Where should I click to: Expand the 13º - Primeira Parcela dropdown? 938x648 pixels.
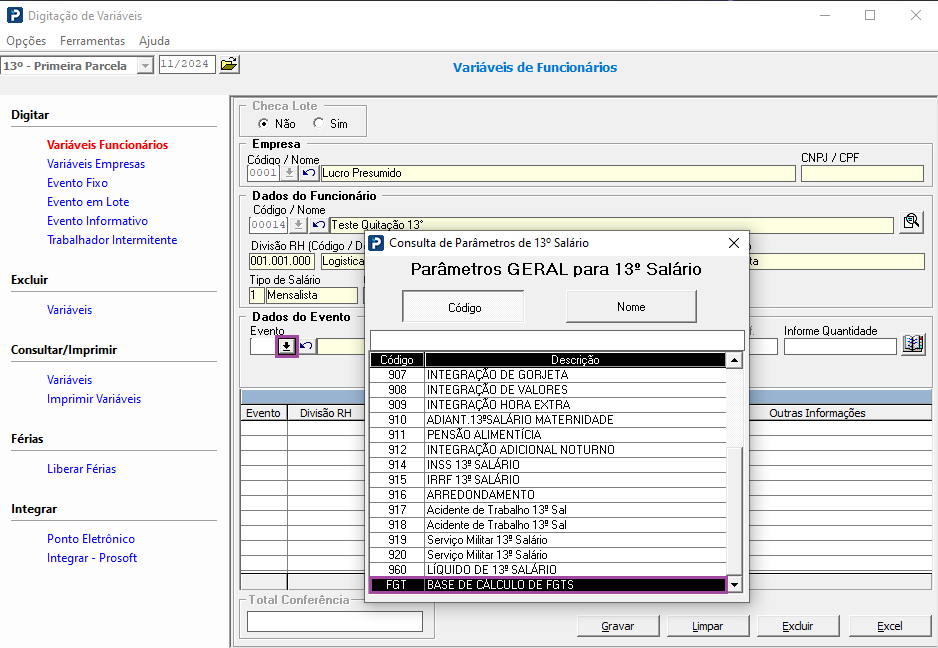click(x=145, y=66)
